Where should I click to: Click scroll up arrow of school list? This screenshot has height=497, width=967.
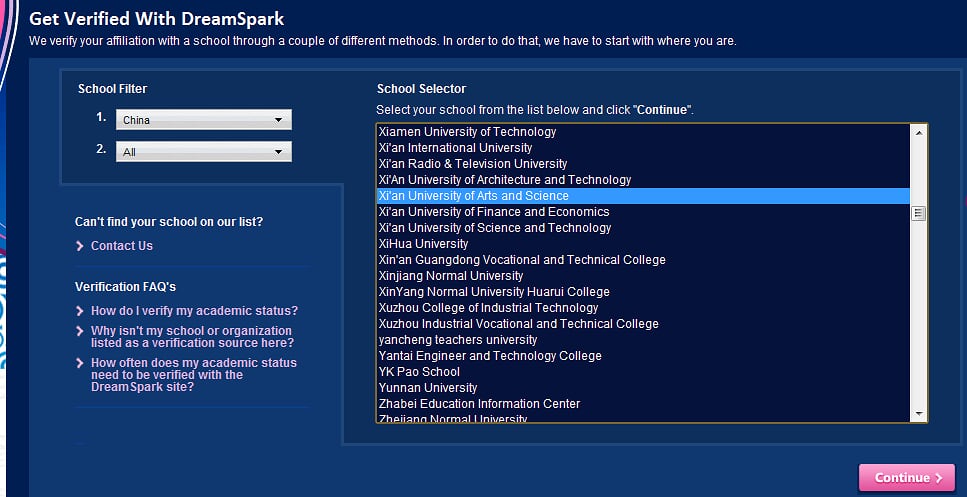point(919,132)
